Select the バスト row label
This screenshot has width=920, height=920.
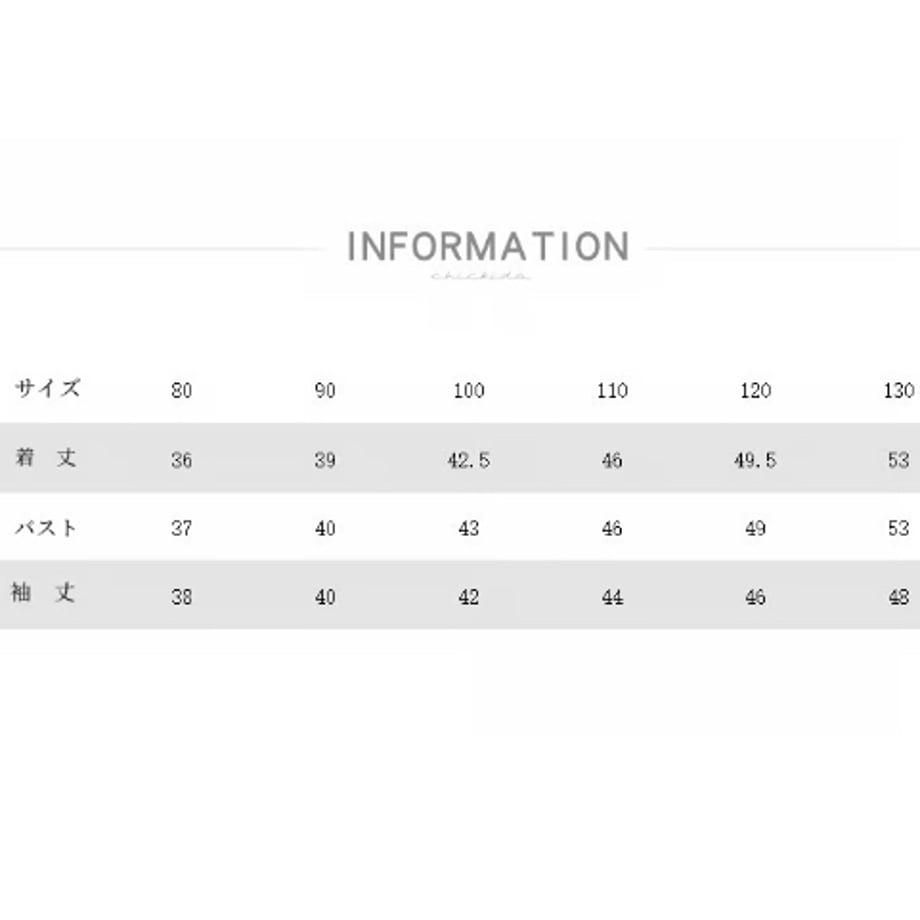(x=46, y=527)
